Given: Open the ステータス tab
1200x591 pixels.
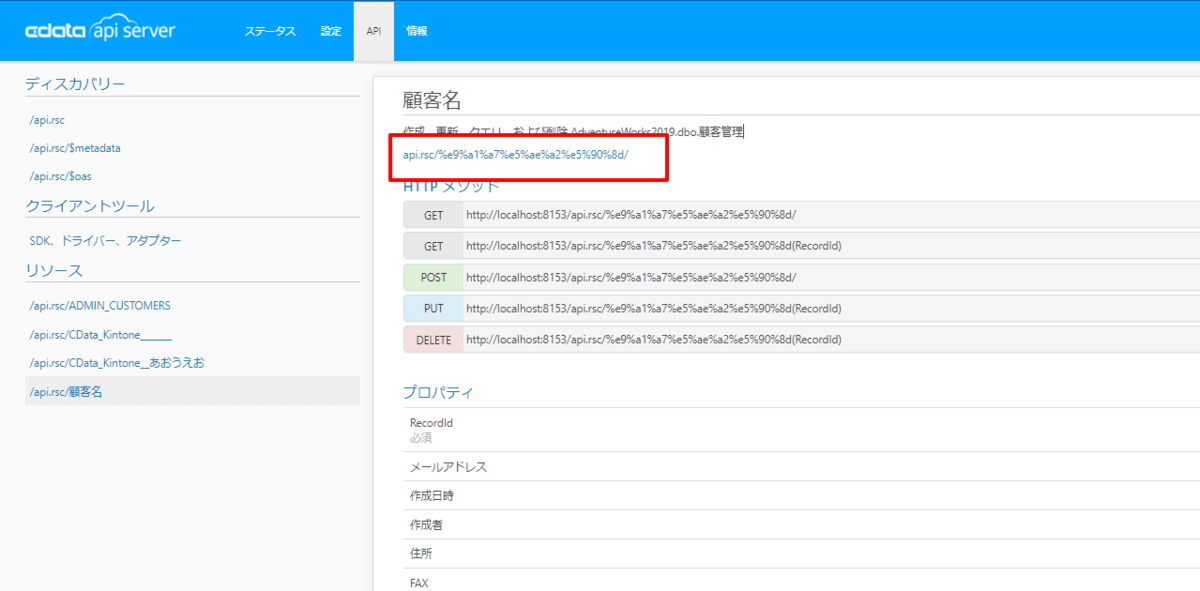Looking at the screenshot, I should [x=270, y=31].
